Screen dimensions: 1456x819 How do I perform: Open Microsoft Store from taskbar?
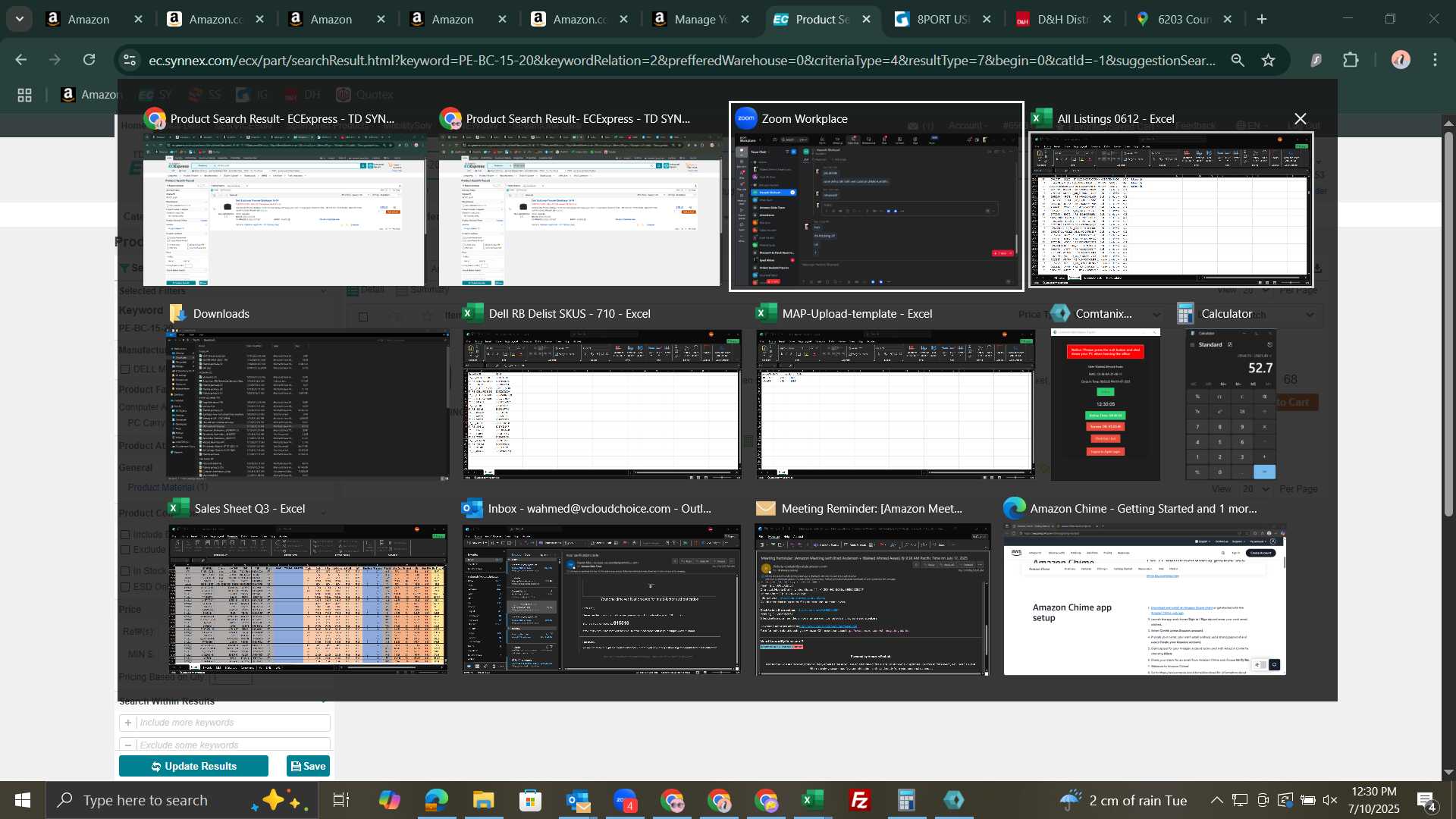tap(530, 800)
